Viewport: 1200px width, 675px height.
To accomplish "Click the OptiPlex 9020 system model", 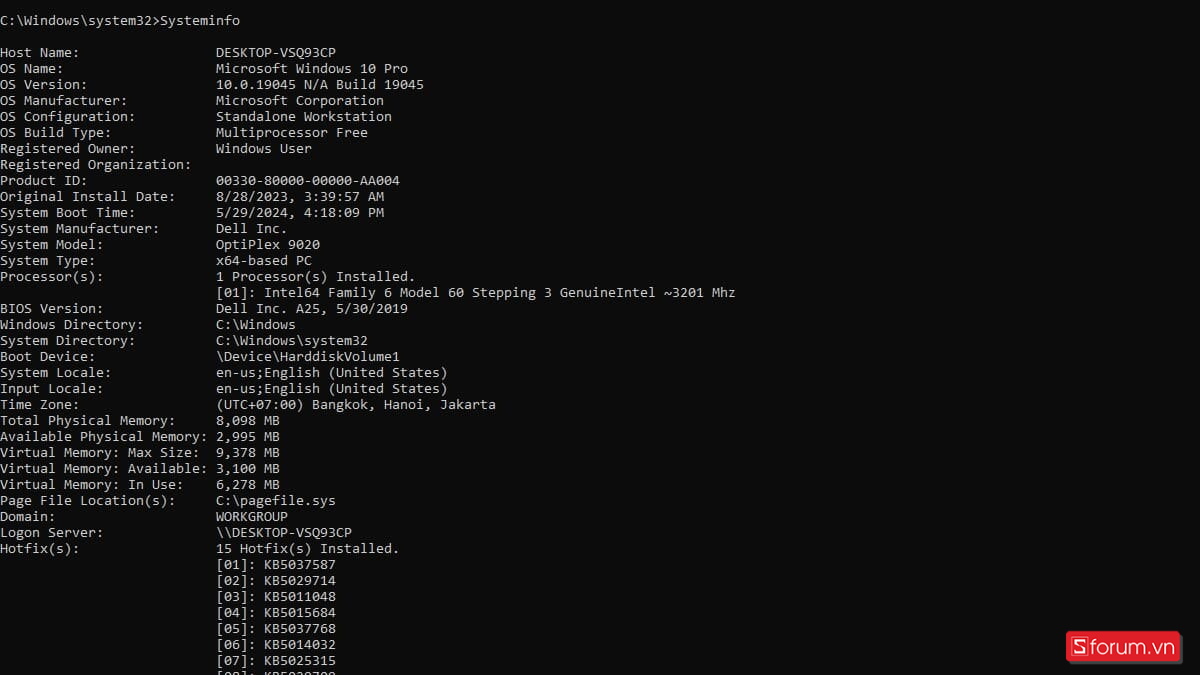I will 268,245.
